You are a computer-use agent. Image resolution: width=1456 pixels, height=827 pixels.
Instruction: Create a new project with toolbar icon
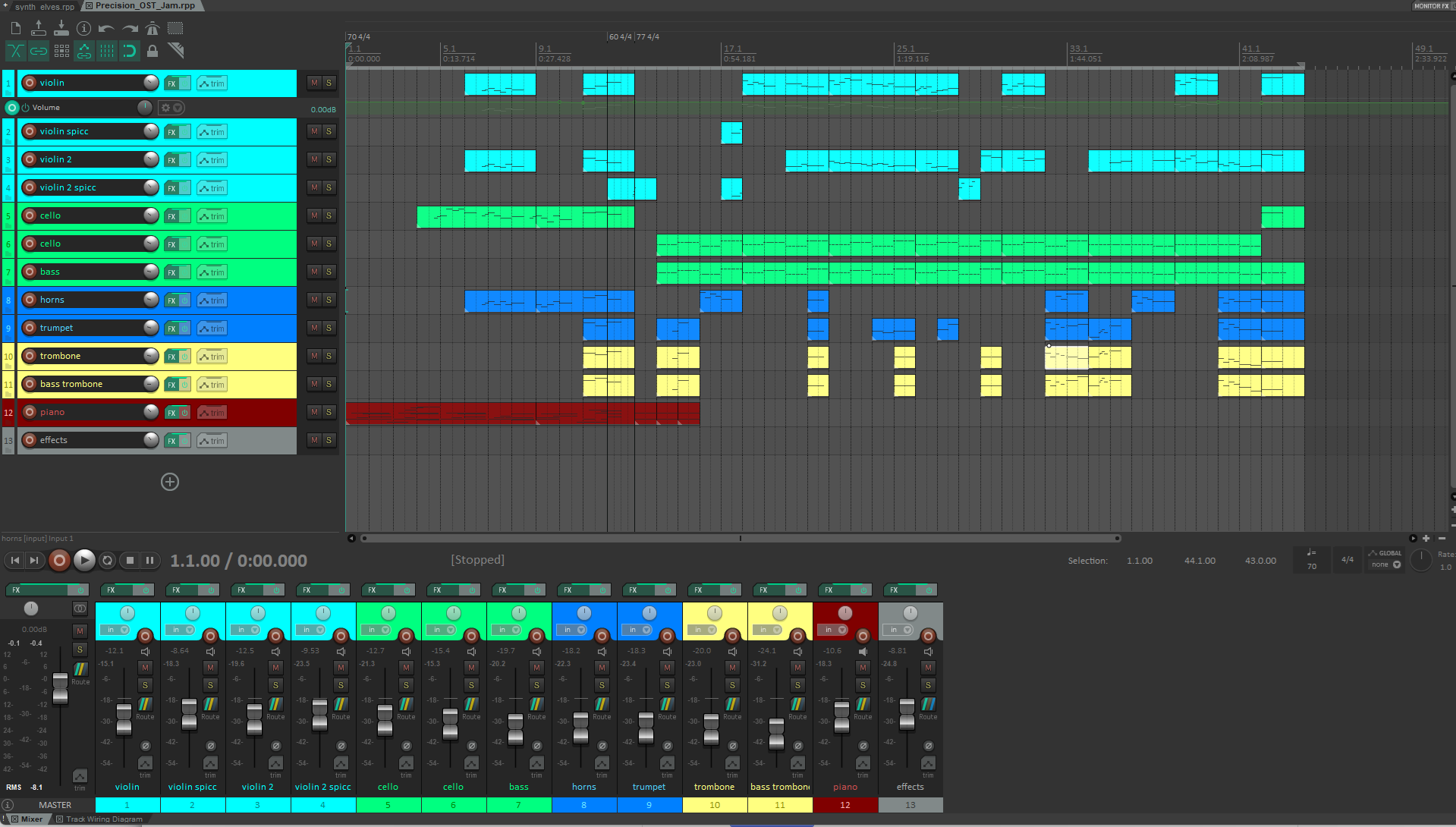point(16,29)
